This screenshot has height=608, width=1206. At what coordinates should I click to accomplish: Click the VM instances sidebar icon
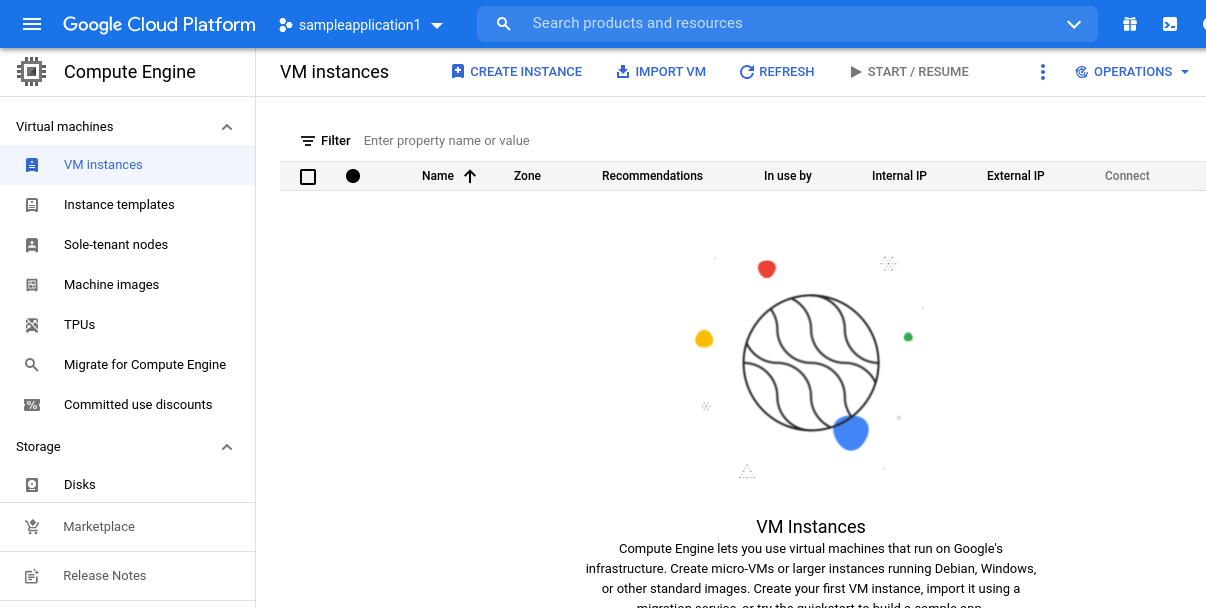(32, 165)
